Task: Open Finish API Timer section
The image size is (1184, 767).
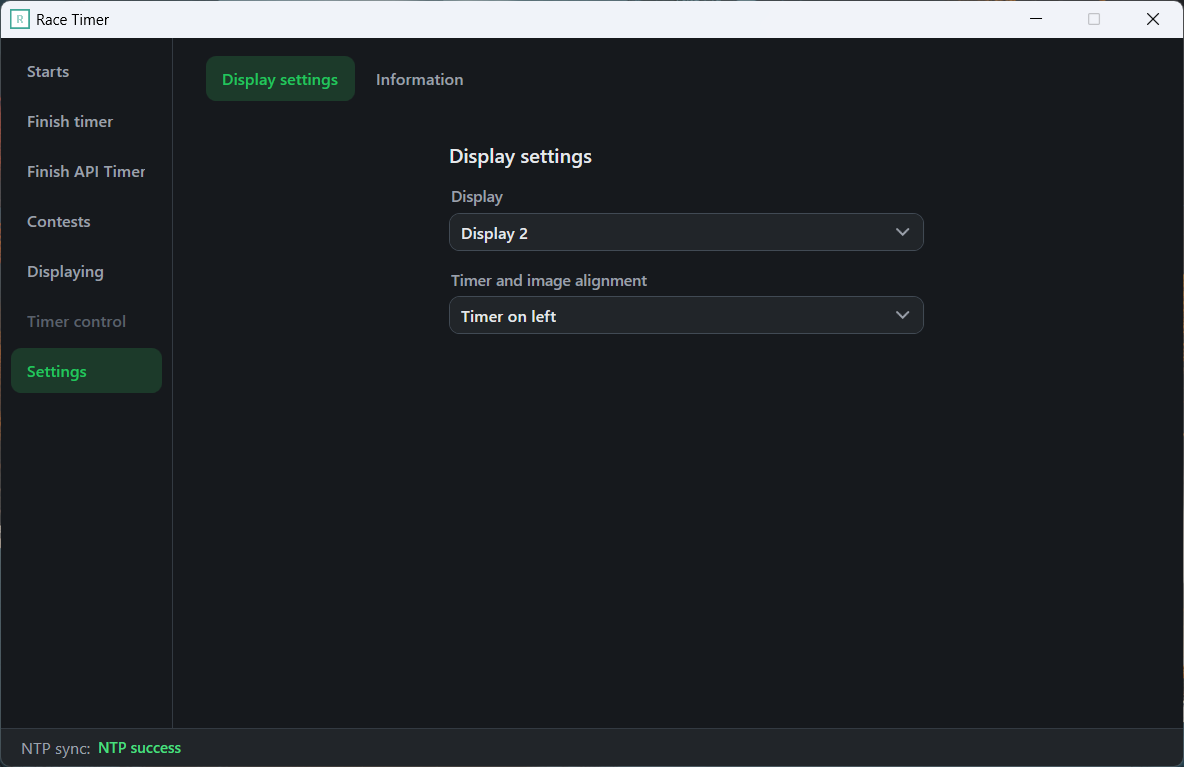Action: click(86, 171)
